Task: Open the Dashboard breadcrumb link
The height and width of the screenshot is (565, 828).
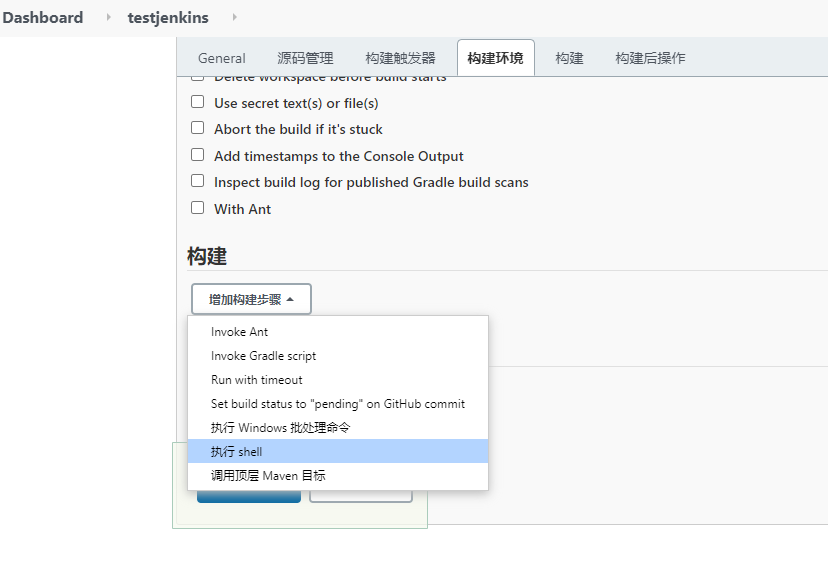Action: click(43, 17)
